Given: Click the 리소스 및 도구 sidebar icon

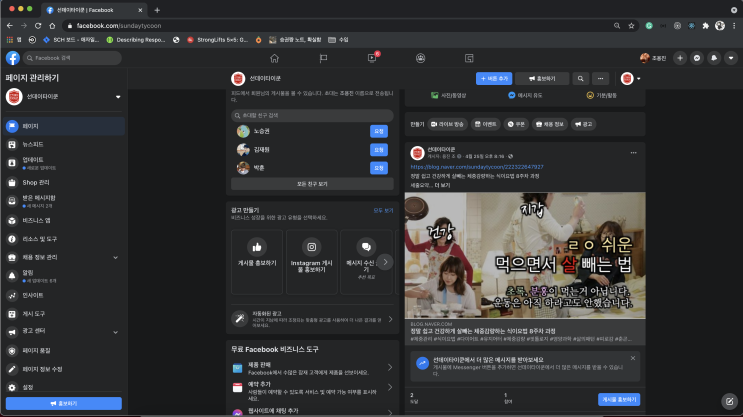Looking at the screenshot, I should point(12,239).
